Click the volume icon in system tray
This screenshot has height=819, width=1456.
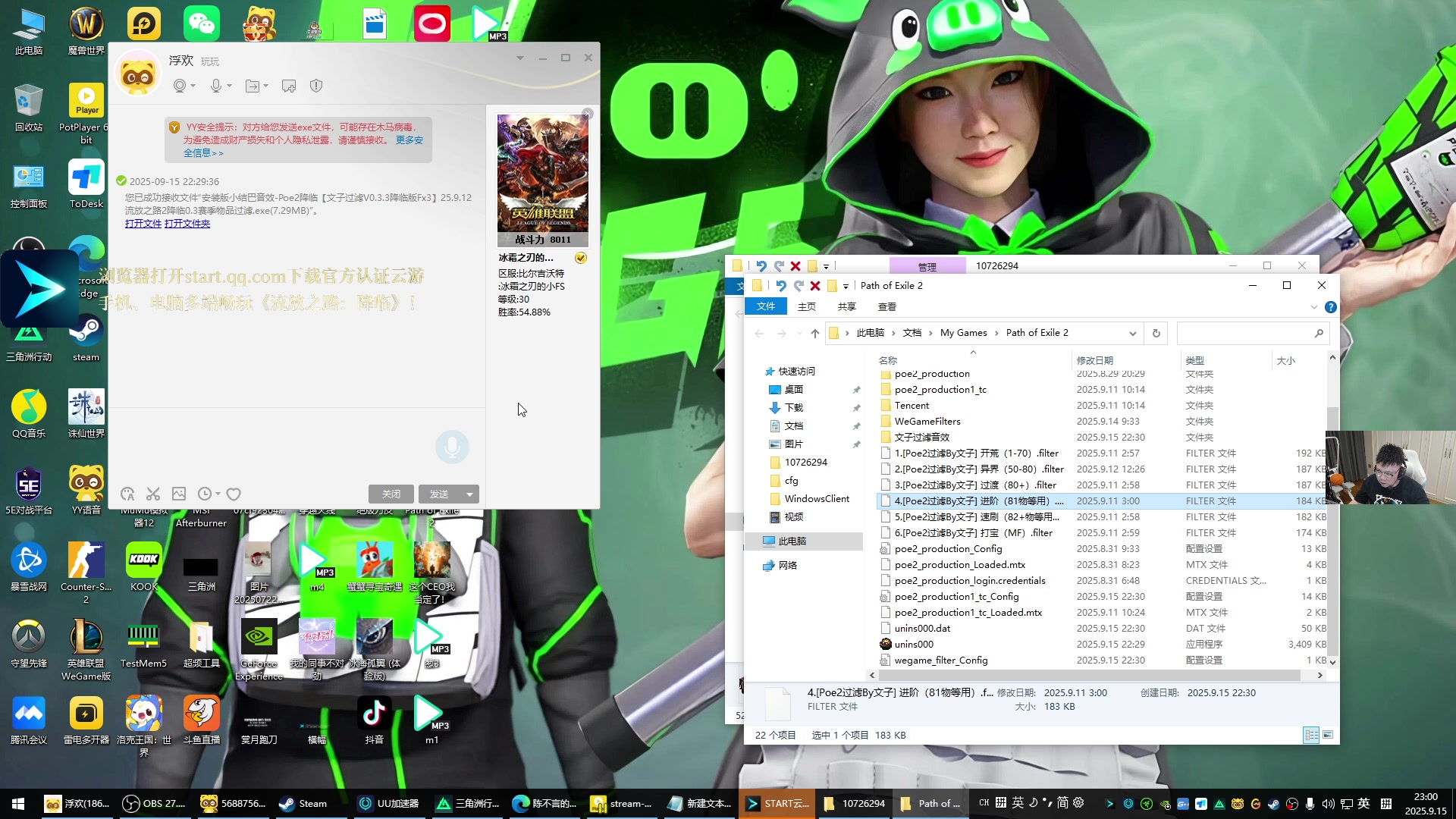tap(1328, 804)
